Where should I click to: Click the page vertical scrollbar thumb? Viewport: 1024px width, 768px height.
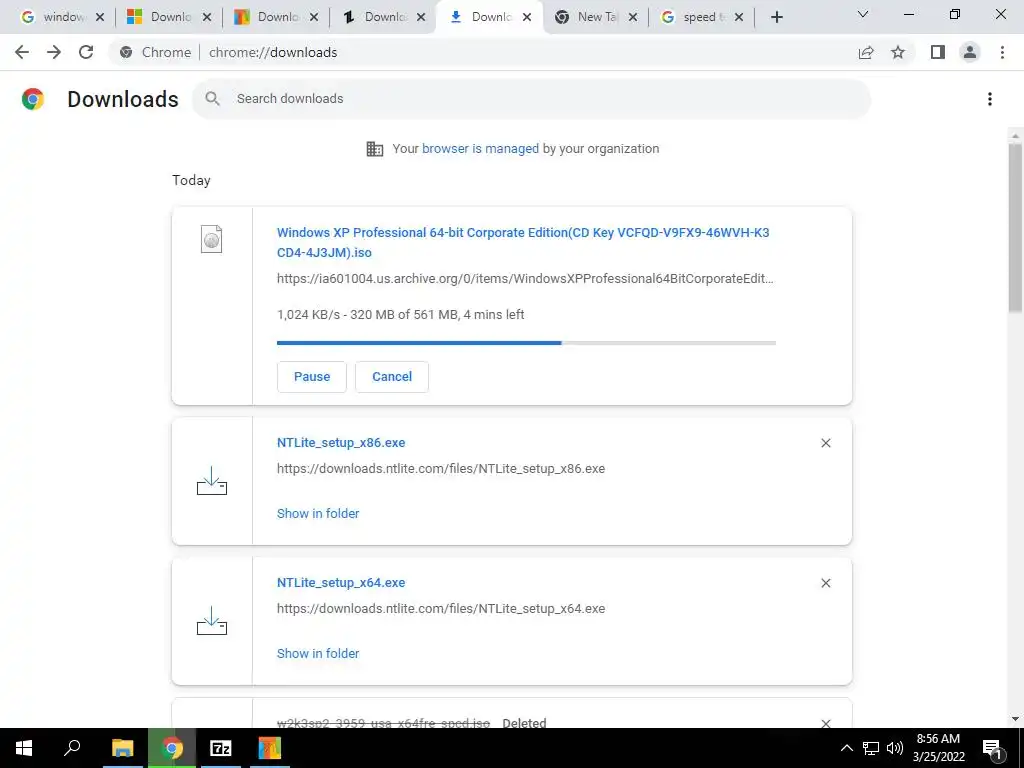pyautogui.click(x=1015, y=229)
